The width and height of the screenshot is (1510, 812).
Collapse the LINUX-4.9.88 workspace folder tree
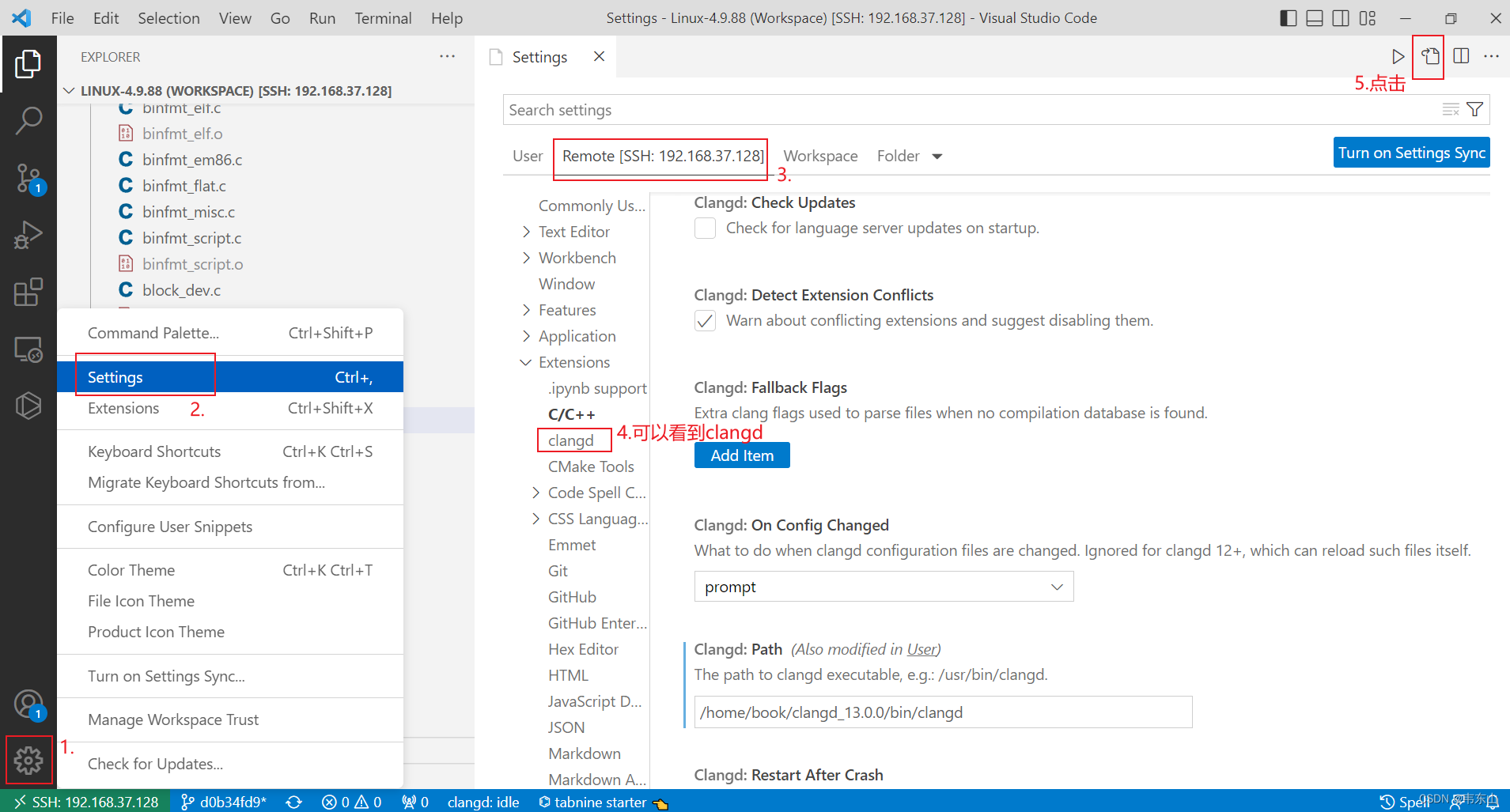tap(69, 91)
